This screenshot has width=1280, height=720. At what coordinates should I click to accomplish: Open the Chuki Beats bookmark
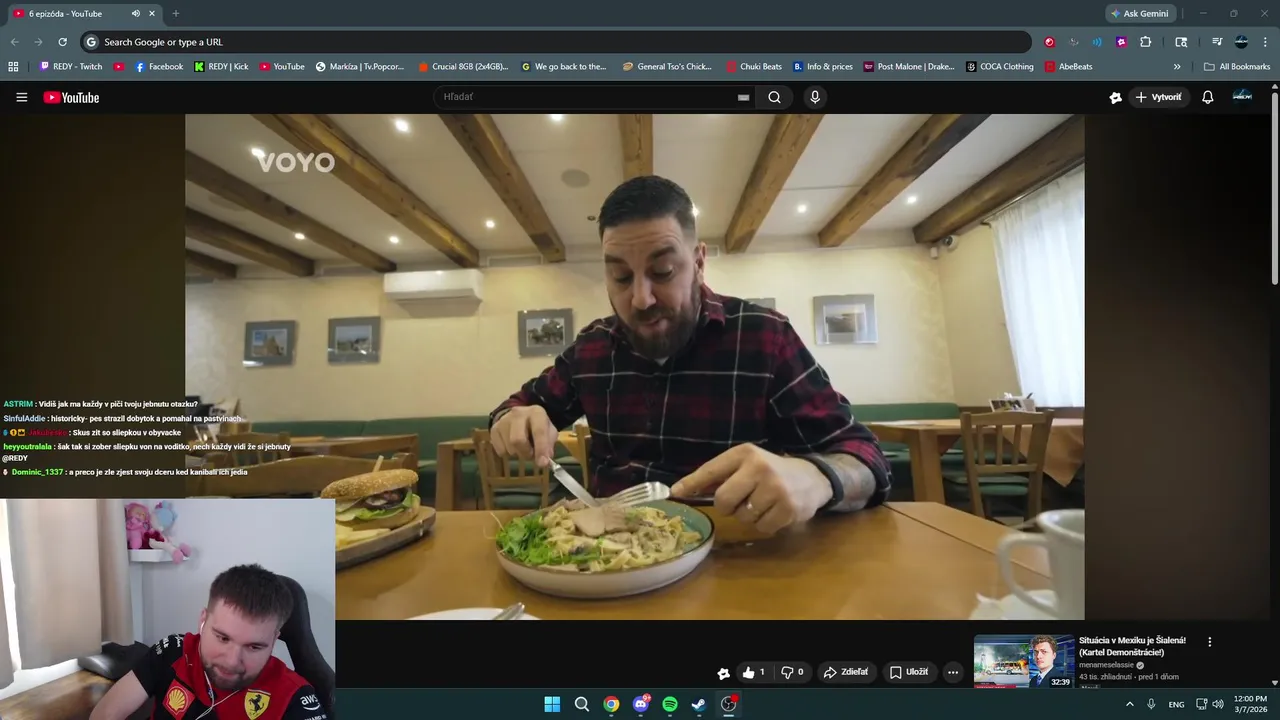pyautogui.click(x=754, y=66)
